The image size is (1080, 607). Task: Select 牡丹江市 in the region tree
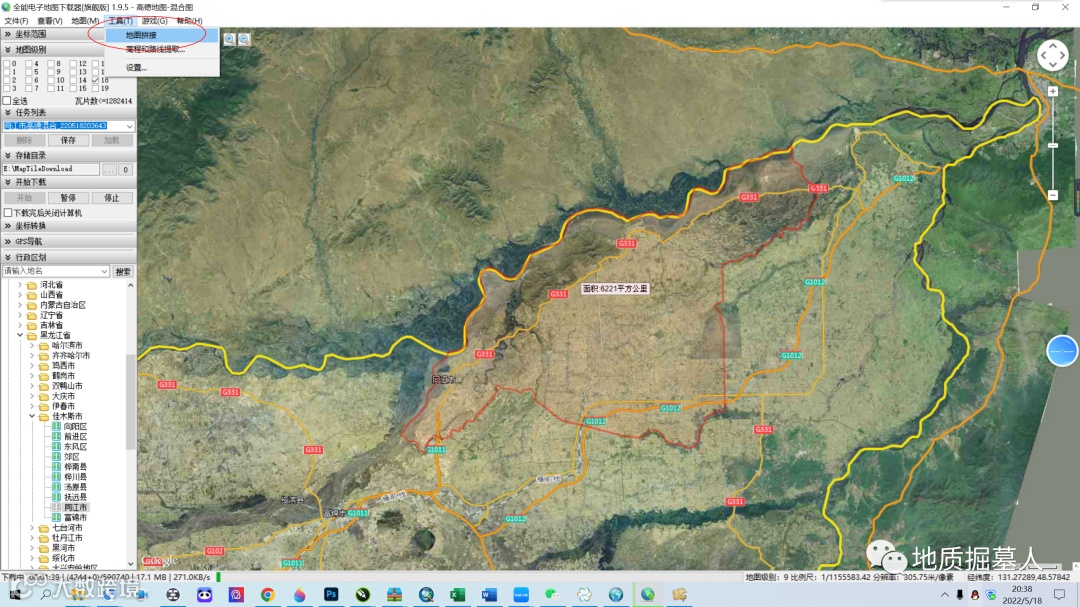coord(68,538)
